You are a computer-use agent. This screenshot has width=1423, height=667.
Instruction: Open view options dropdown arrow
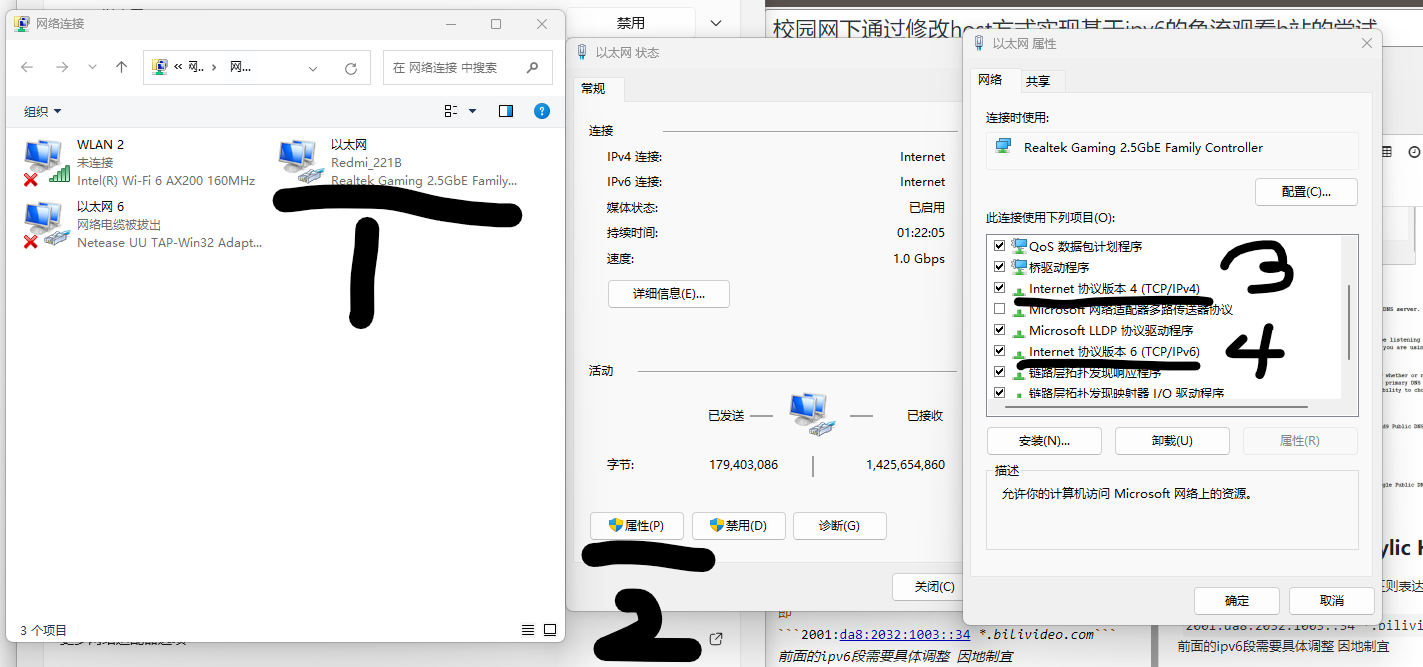pyautogui.click(x=472, y=111)
